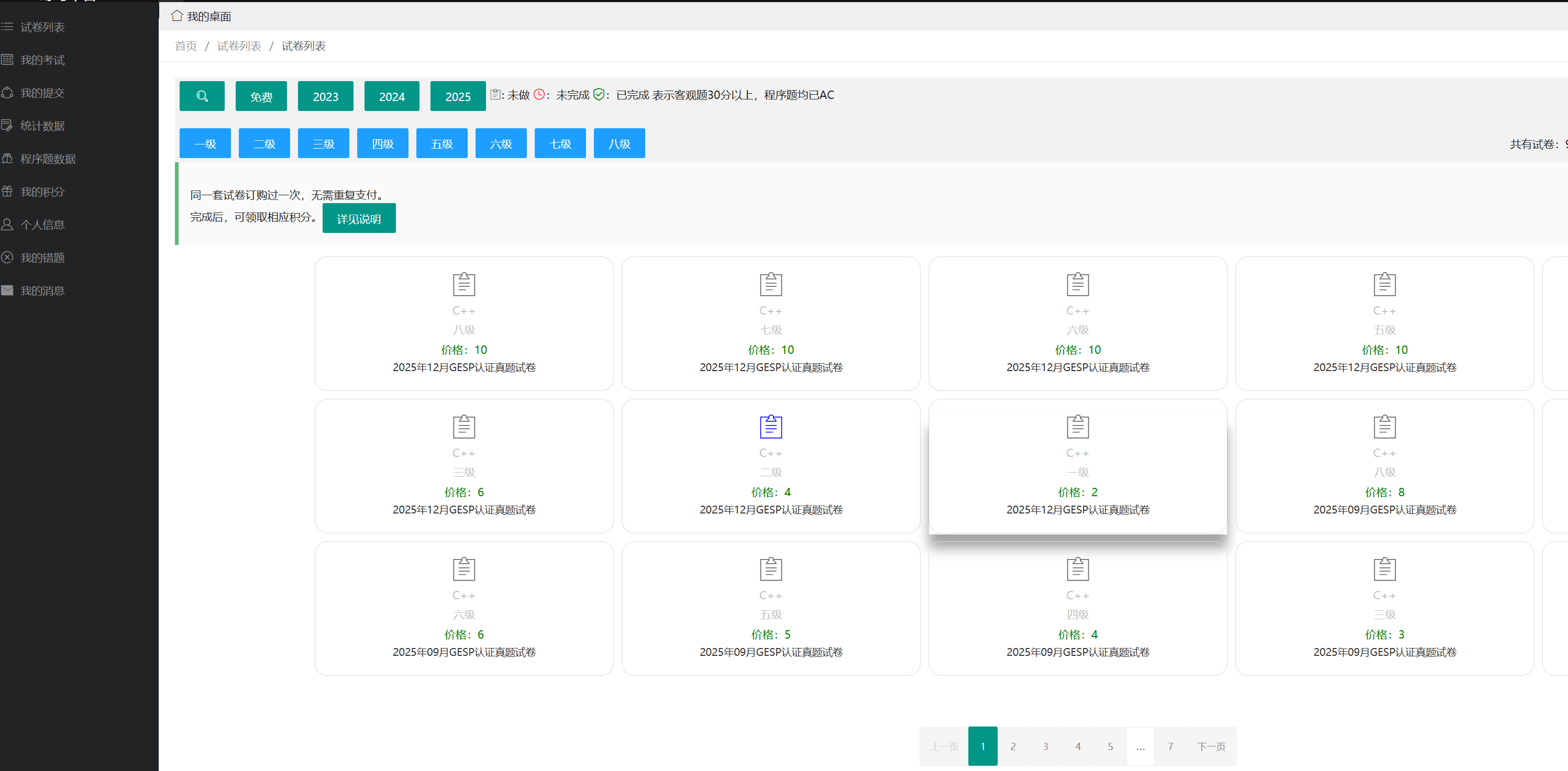The width and height of the screenshot is (1568, 771).
Task: Open 程序题数据 menu item
Action: coord(48,159)
